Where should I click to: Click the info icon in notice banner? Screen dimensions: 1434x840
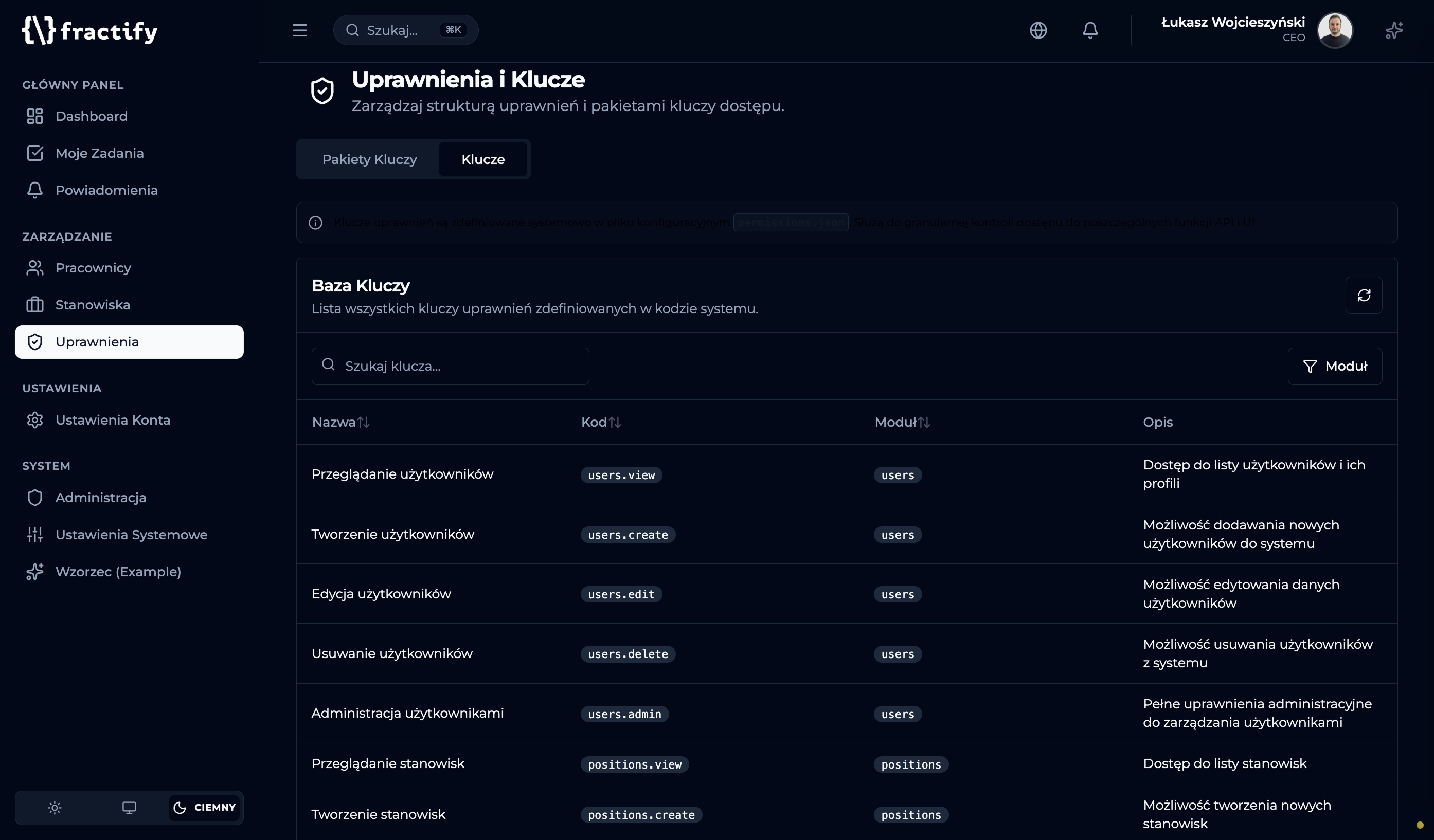coord(315,223)
